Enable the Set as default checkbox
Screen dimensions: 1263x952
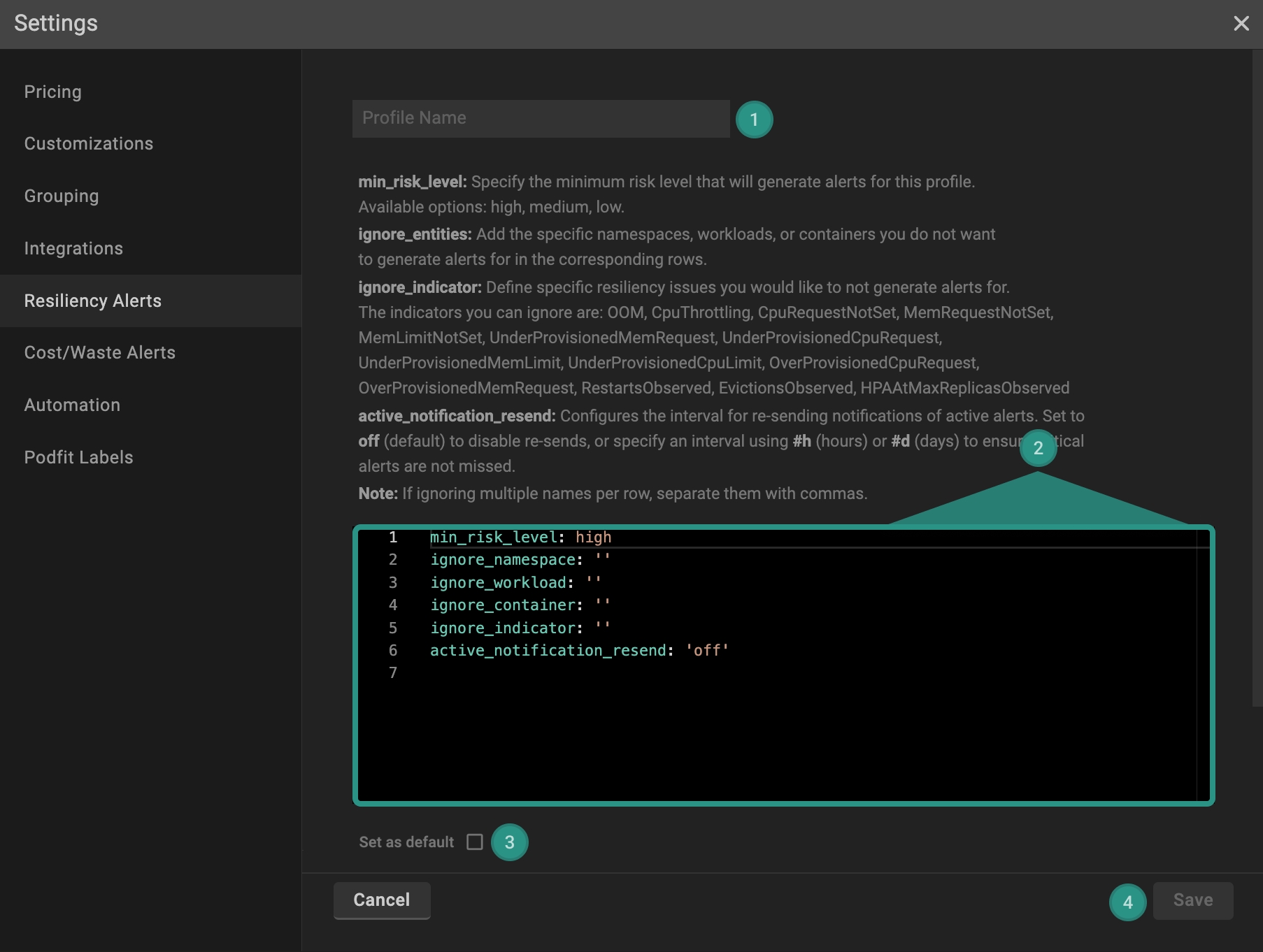point(475,842)
